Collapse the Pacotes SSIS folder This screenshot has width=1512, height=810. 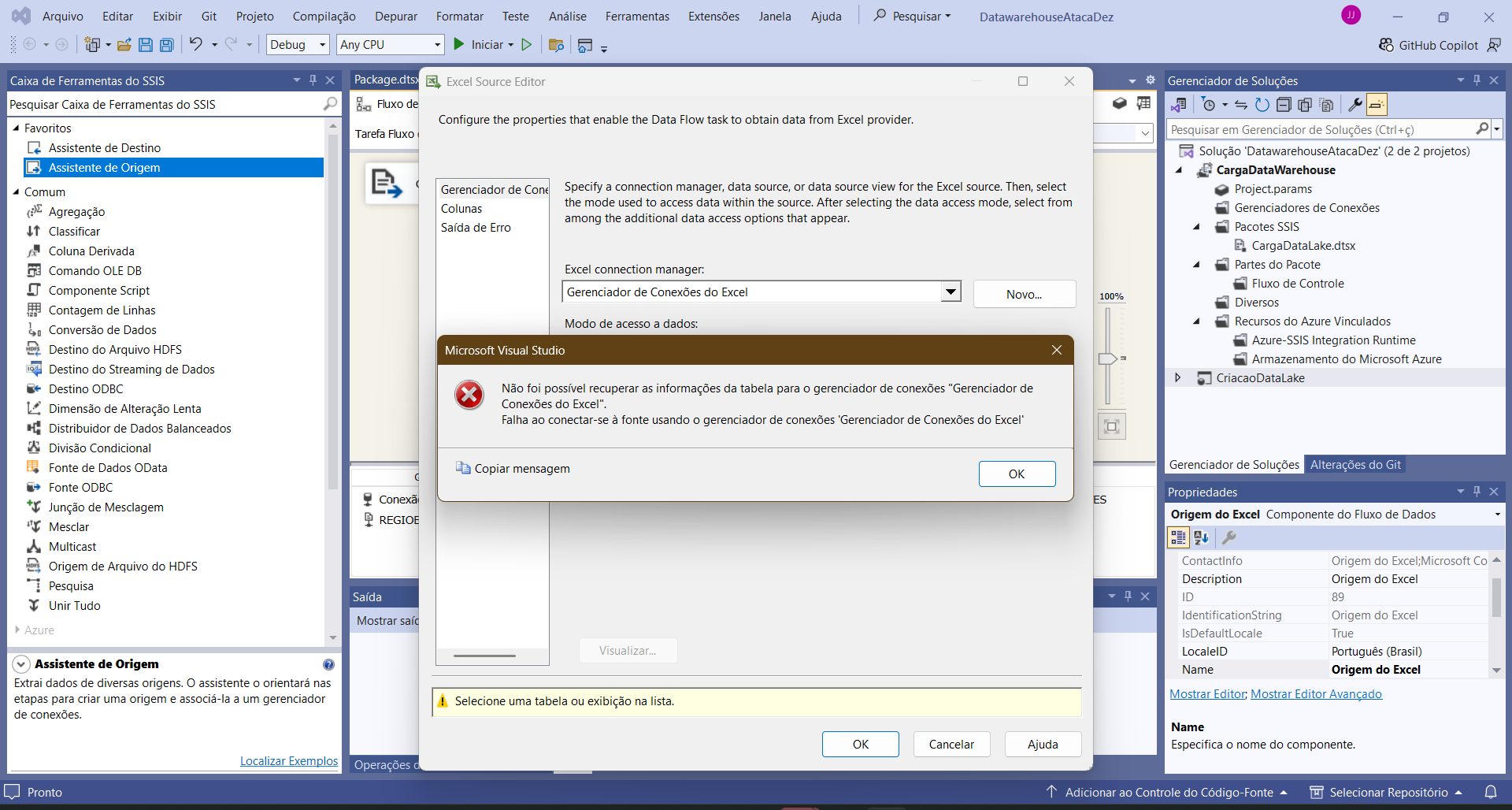[1197, 226]
